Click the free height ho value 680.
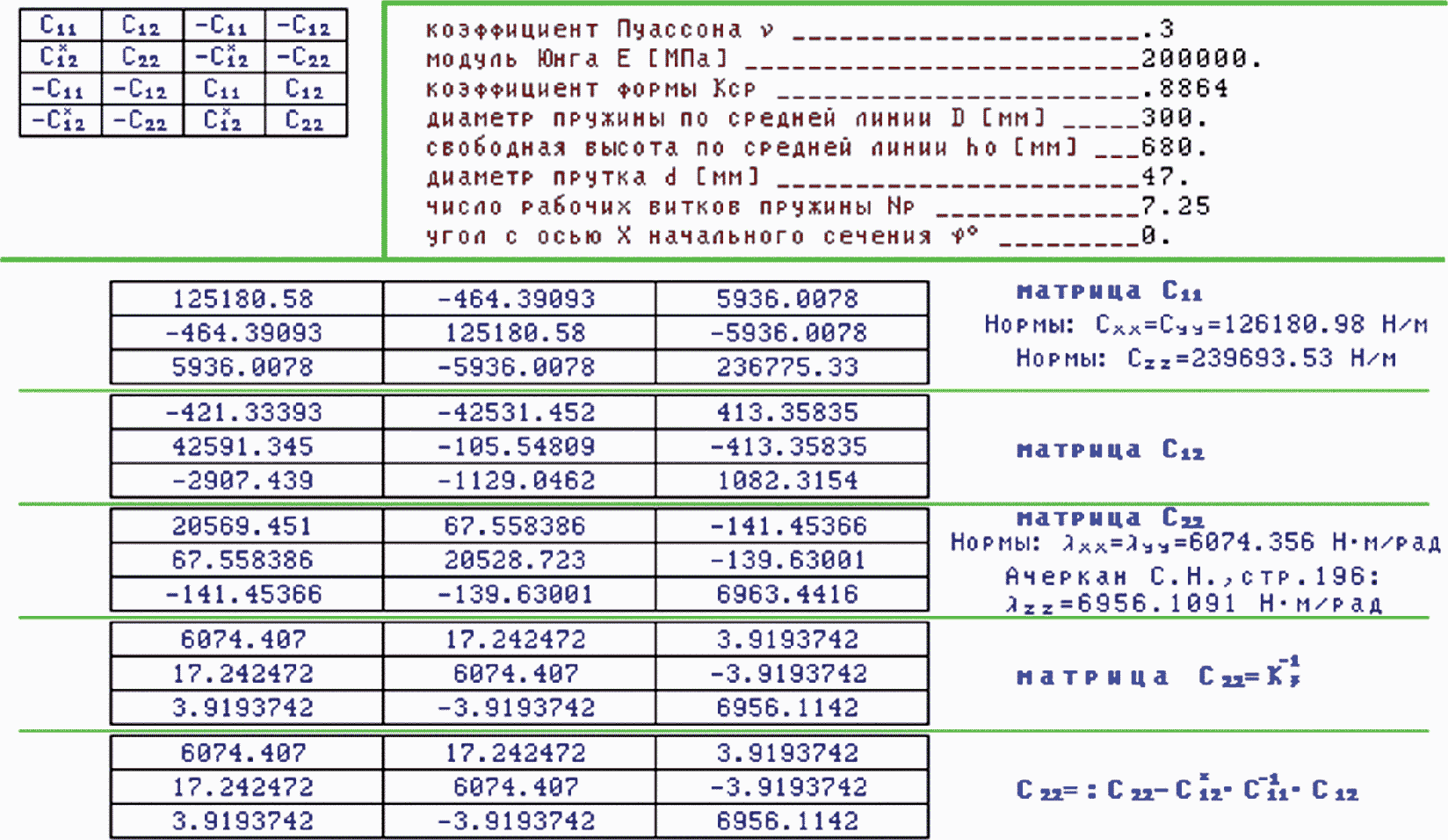Image resolution: width=1448 pixels, height=840 pixels. pos(1174,147)
